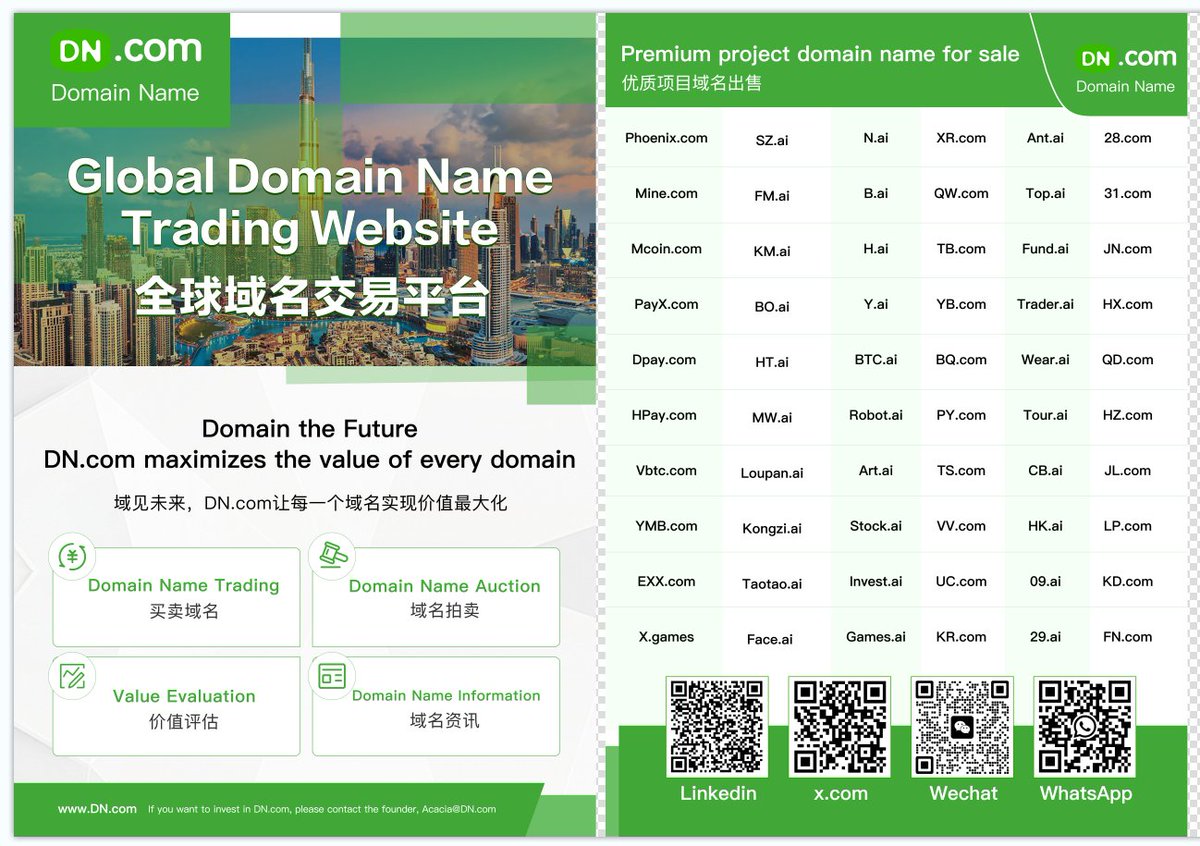Click Stock.ai domain entry

(x=876, y=526)
